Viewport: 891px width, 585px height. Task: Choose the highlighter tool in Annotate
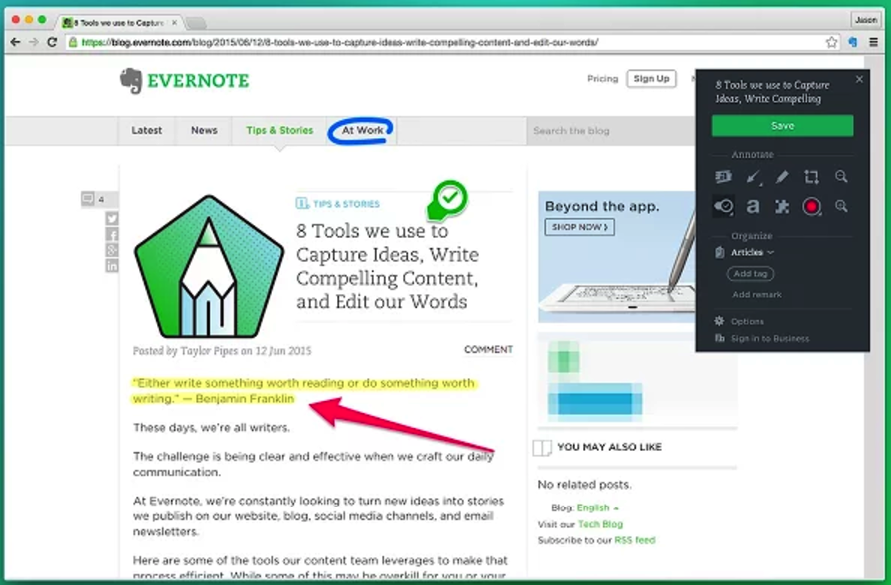(782, 177)
